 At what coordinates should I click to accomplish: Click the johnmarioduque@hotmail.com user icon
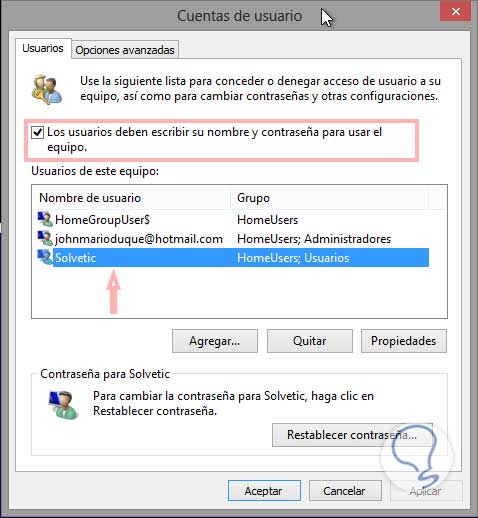point(45,239)
